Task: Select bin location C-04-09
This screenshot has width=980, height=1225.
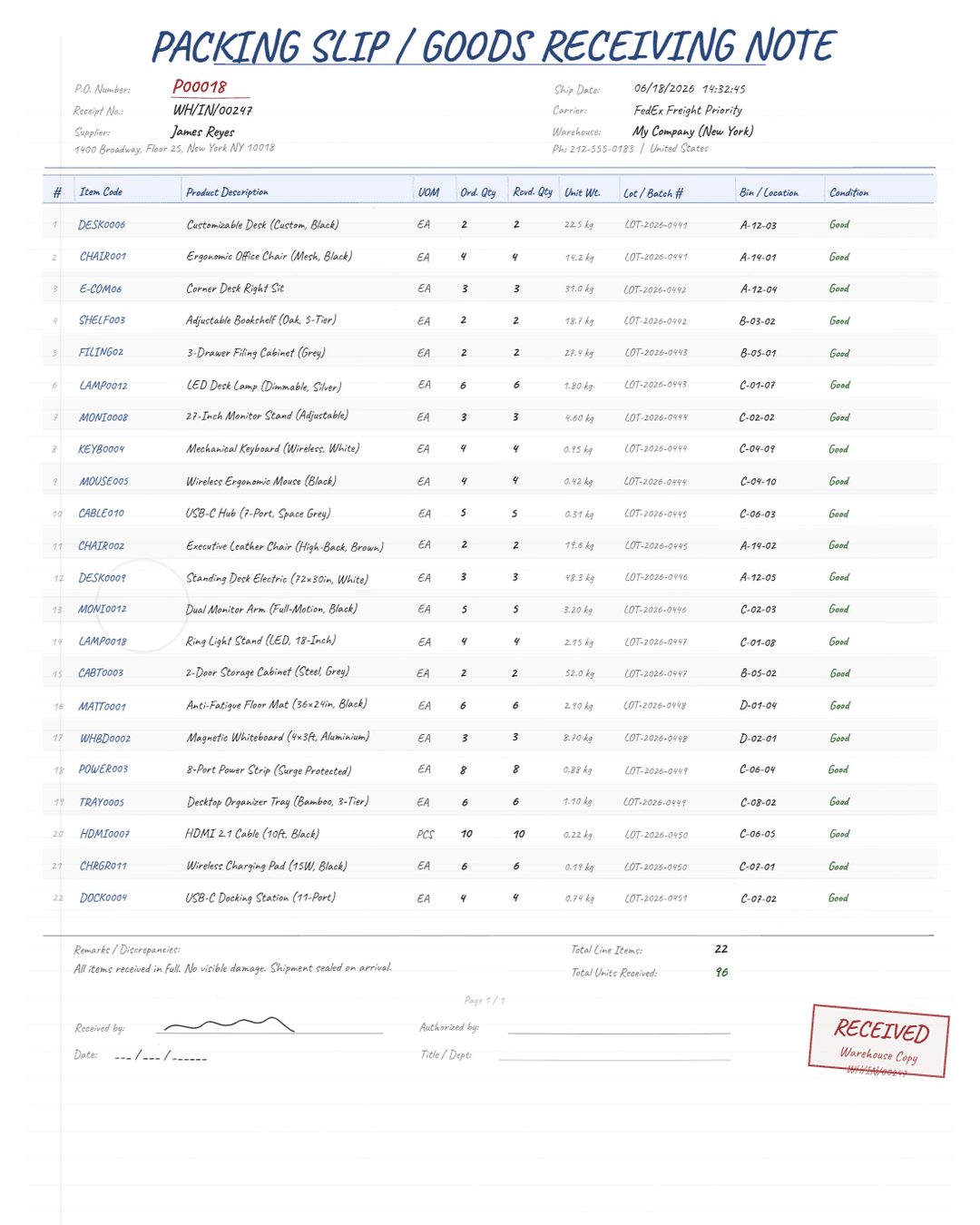Action: tap(758, 449)
